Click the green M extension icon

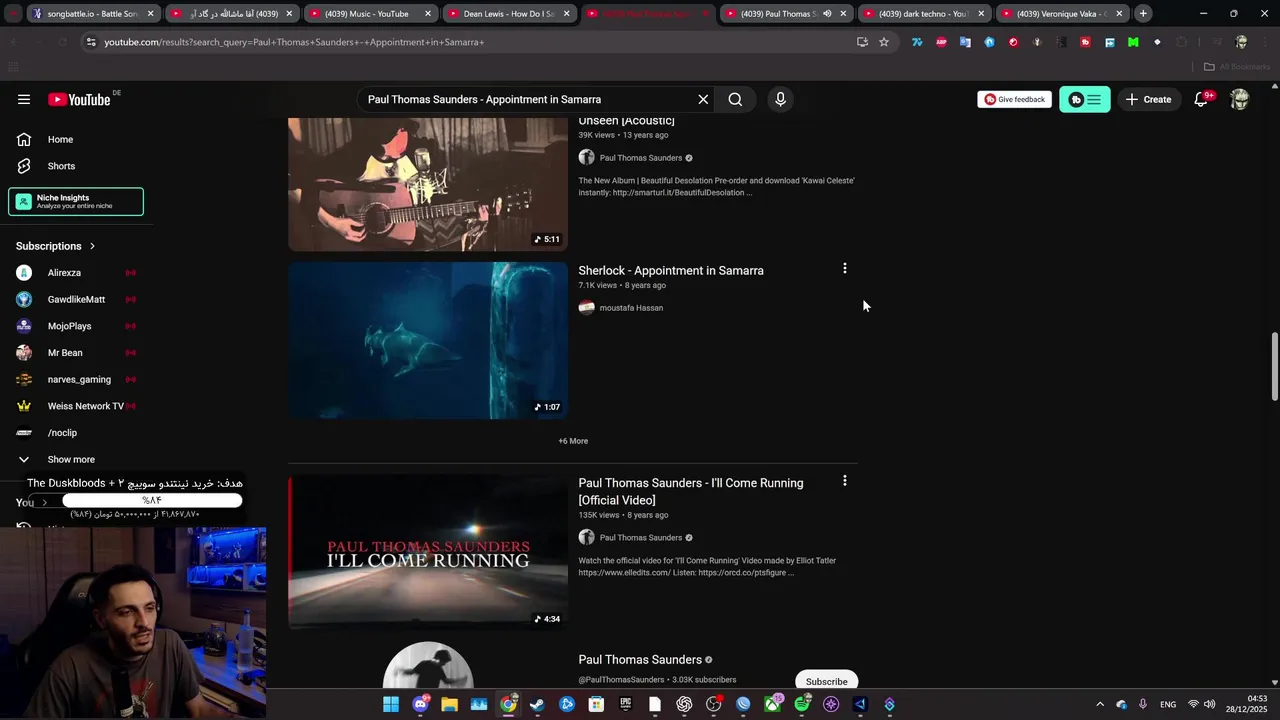point(1133,42)
